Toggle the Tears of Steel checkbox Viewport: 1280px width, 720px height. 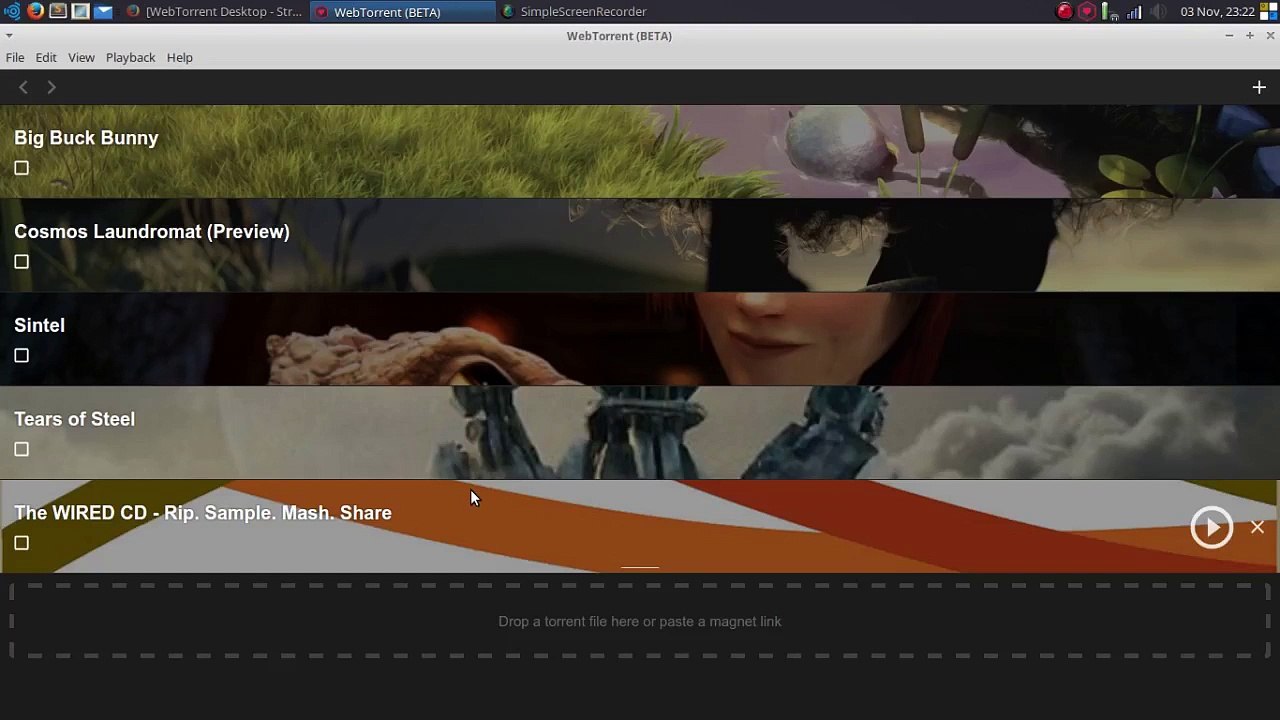(21, 449)
